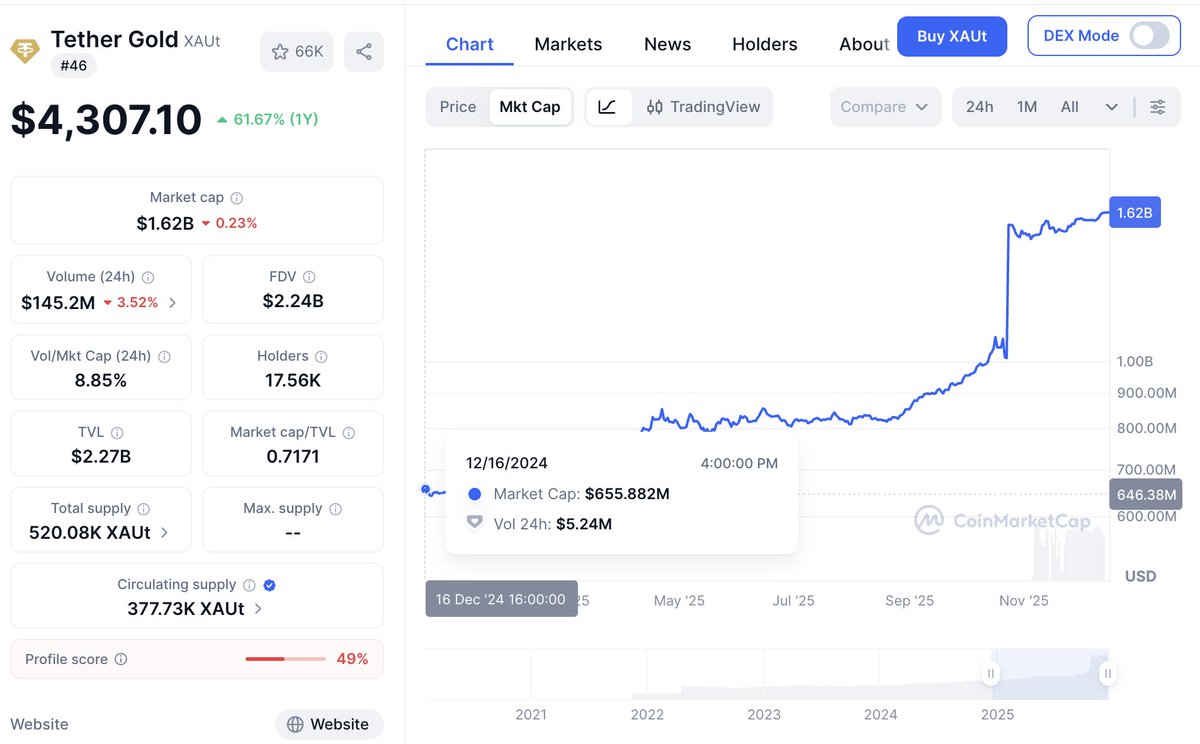Click the $2.24B FDV value
Viewport: 1200px width, 744px height.
coord(293,301)
